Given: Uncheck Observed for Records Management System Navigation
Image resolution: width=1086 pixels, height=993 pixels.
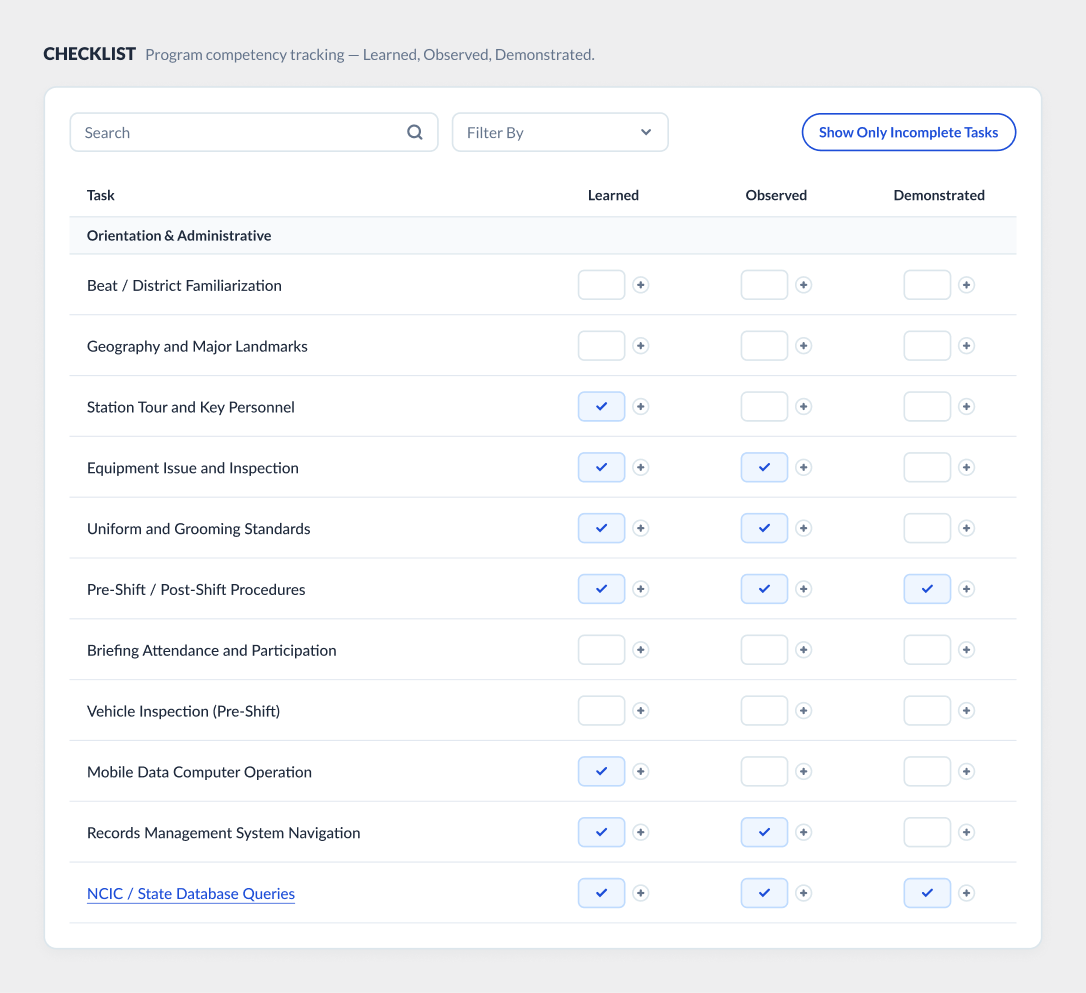Looking at the screenshot, I should (x=764, y=832).
